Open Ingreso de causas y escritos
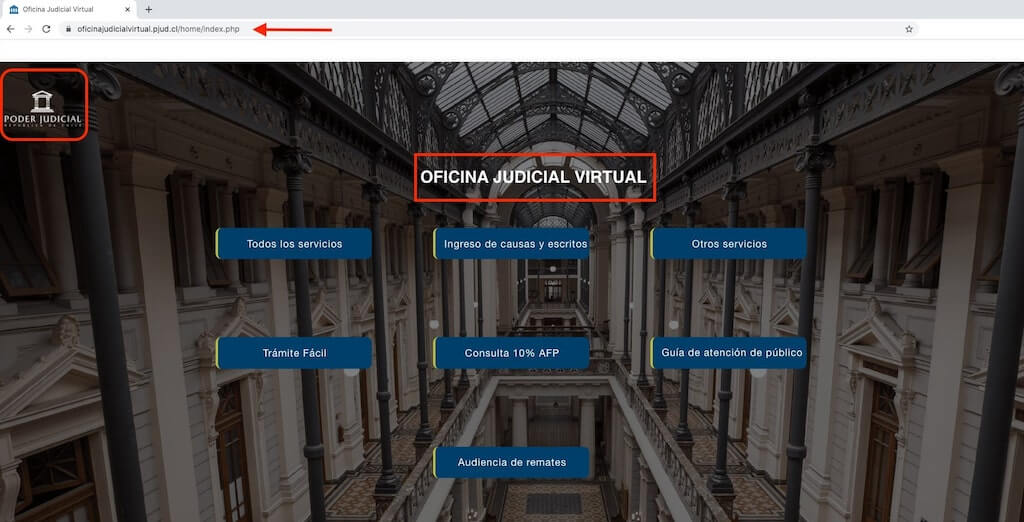Viewport: 1024px width, 522px height. point(511,244)
